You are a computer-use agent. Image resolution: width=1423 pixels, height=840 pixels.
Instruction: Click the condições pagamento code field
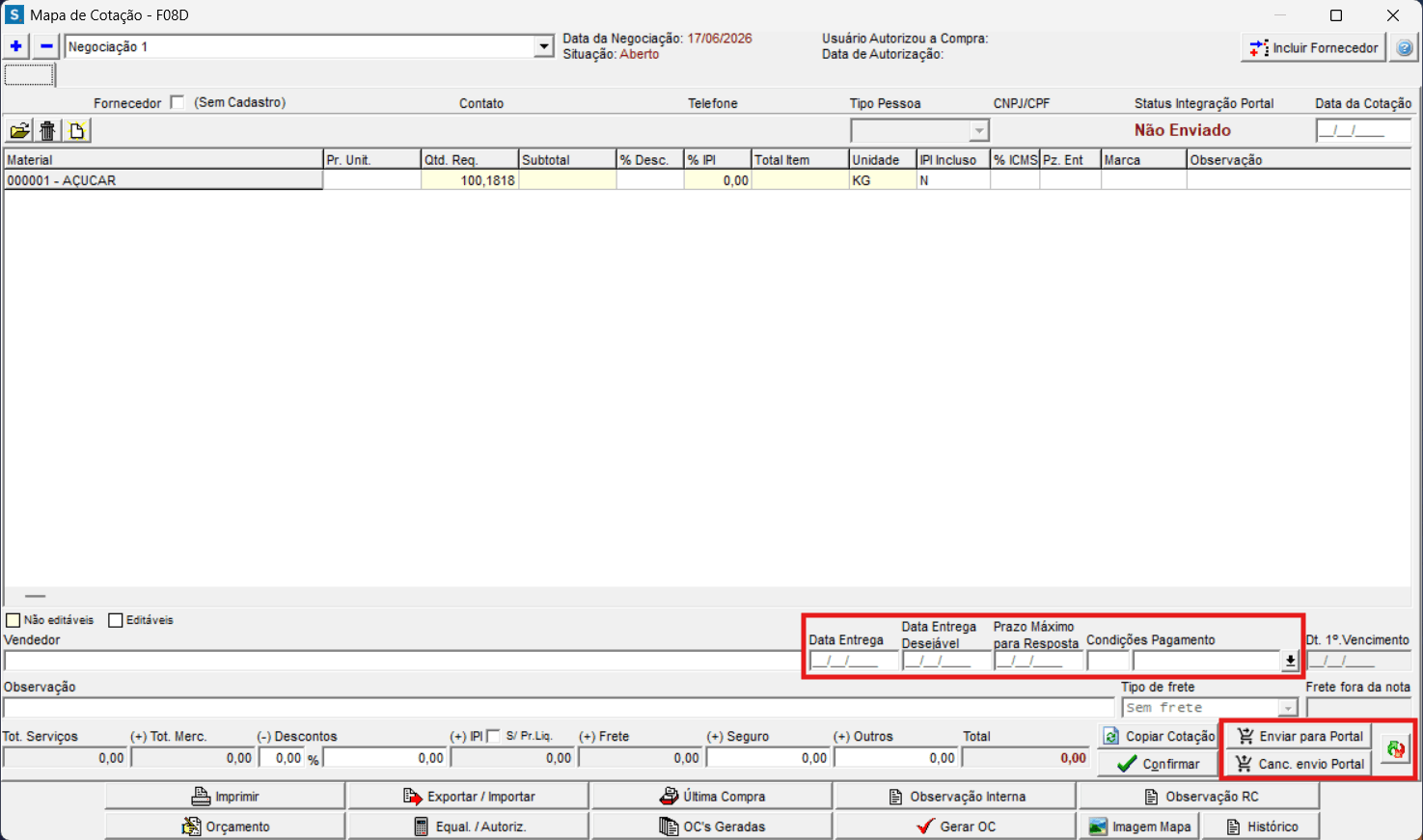coord(1108,661)
